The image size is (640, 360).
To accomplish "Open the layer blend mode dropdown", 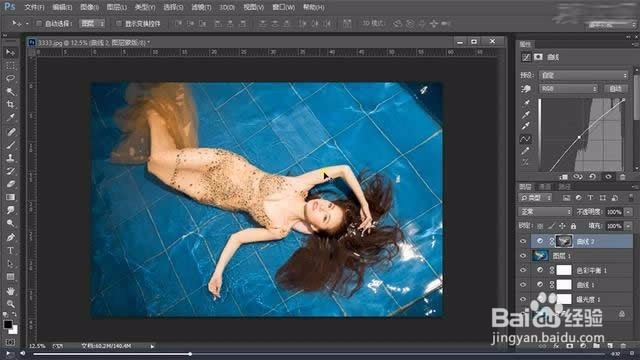I will click(545, 212).
